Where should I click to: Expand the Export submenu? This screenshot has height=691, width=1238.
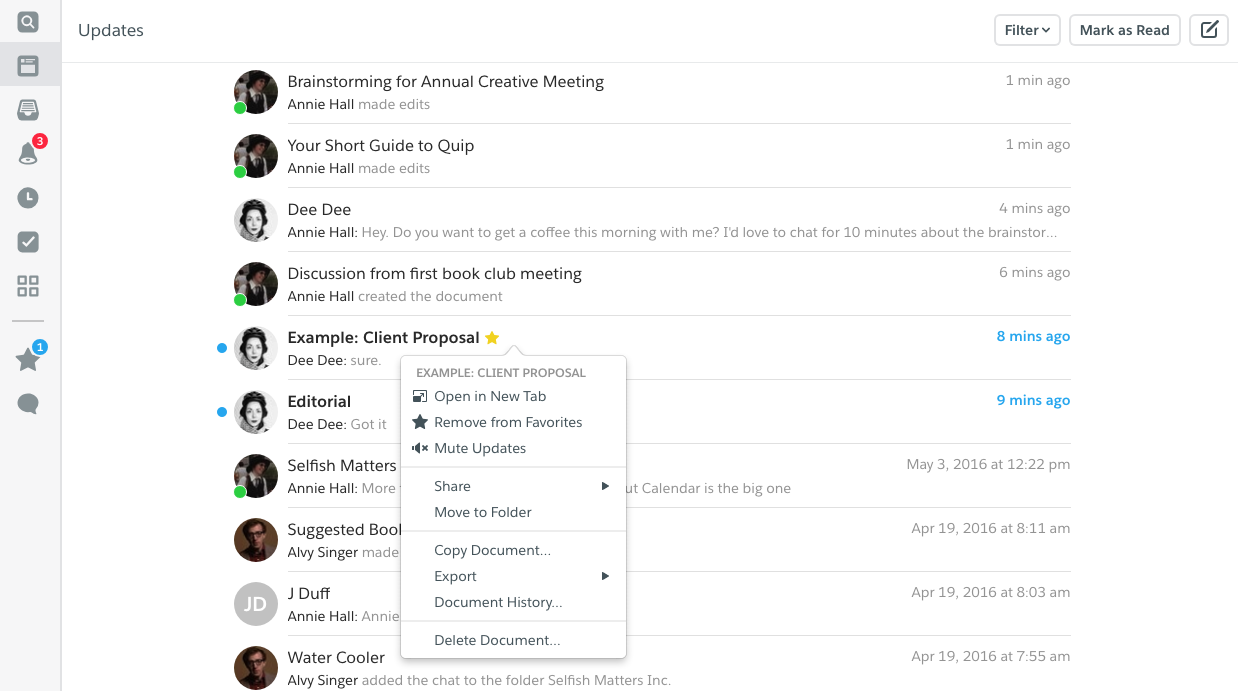pos(455,576)
